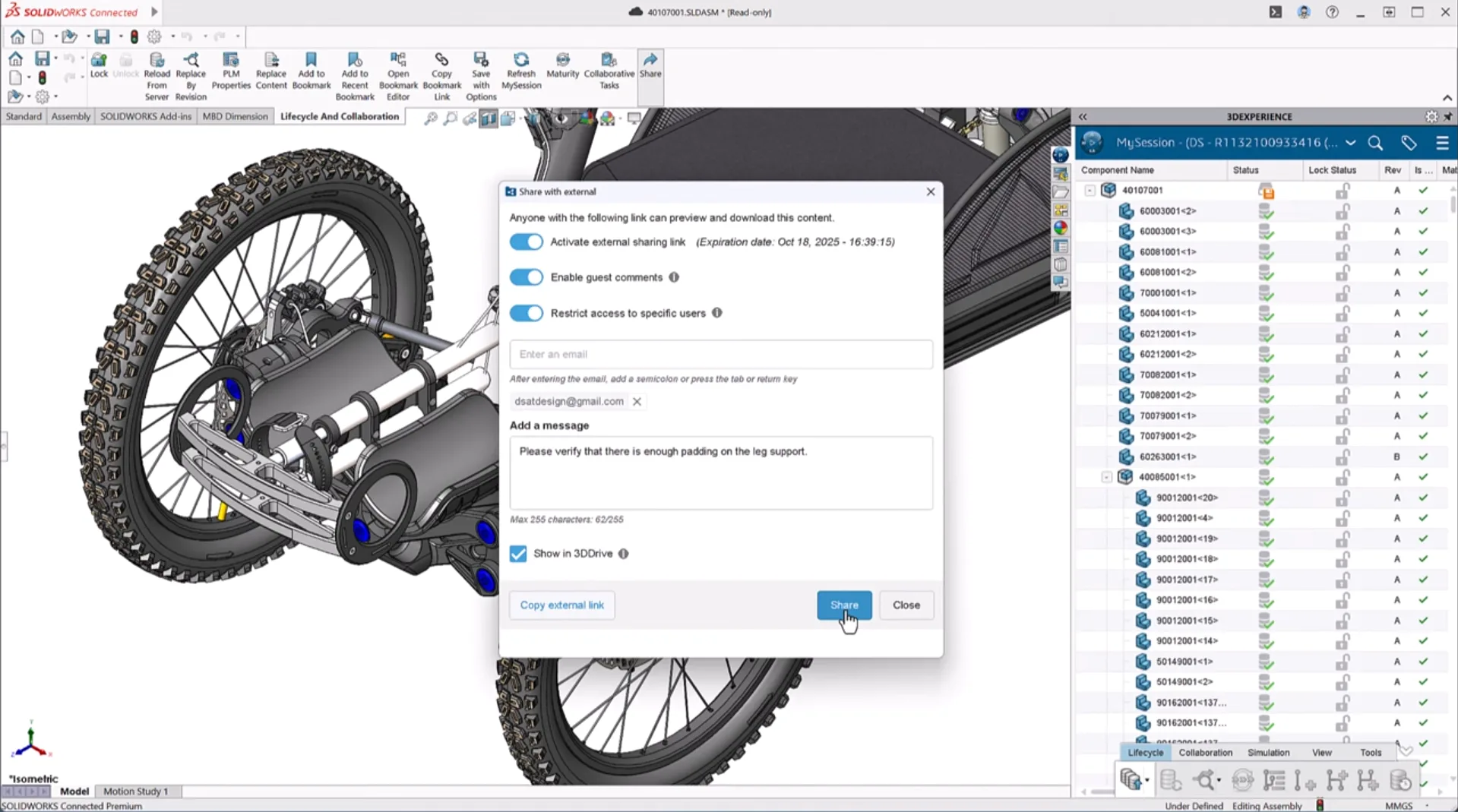Turn off Activate external sharing link

click(x=526, y=242)
